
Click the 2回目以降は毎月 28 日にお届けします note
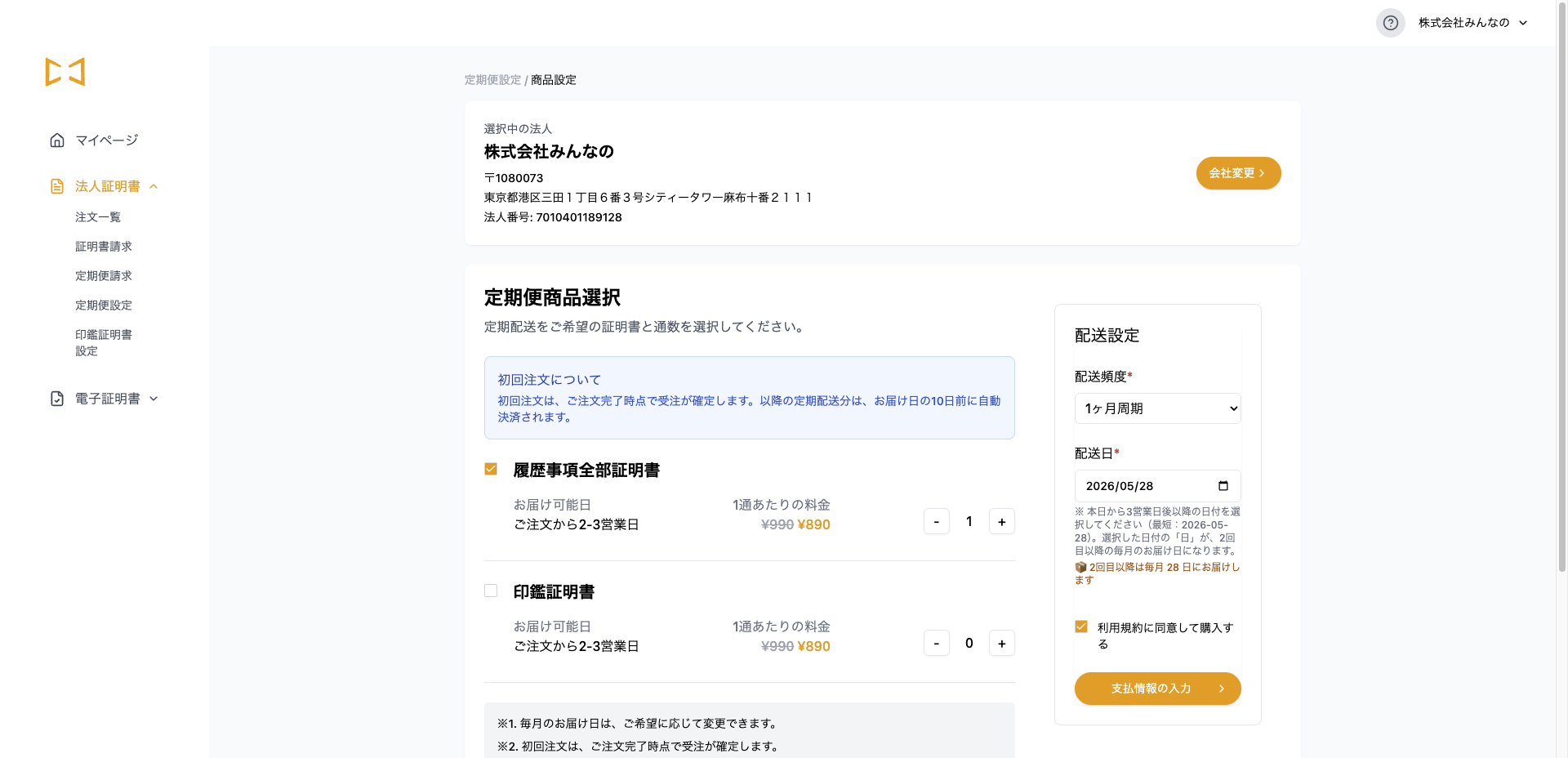[x=1157, y=573]
